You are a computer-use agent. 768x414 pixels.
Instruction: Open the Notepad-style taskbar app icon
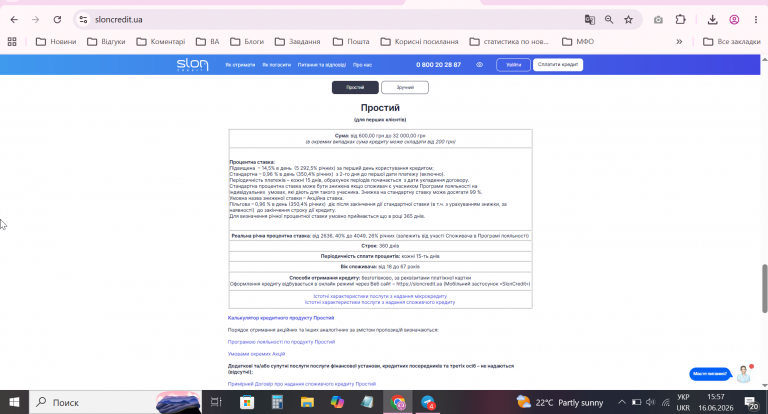coord(367,402)
